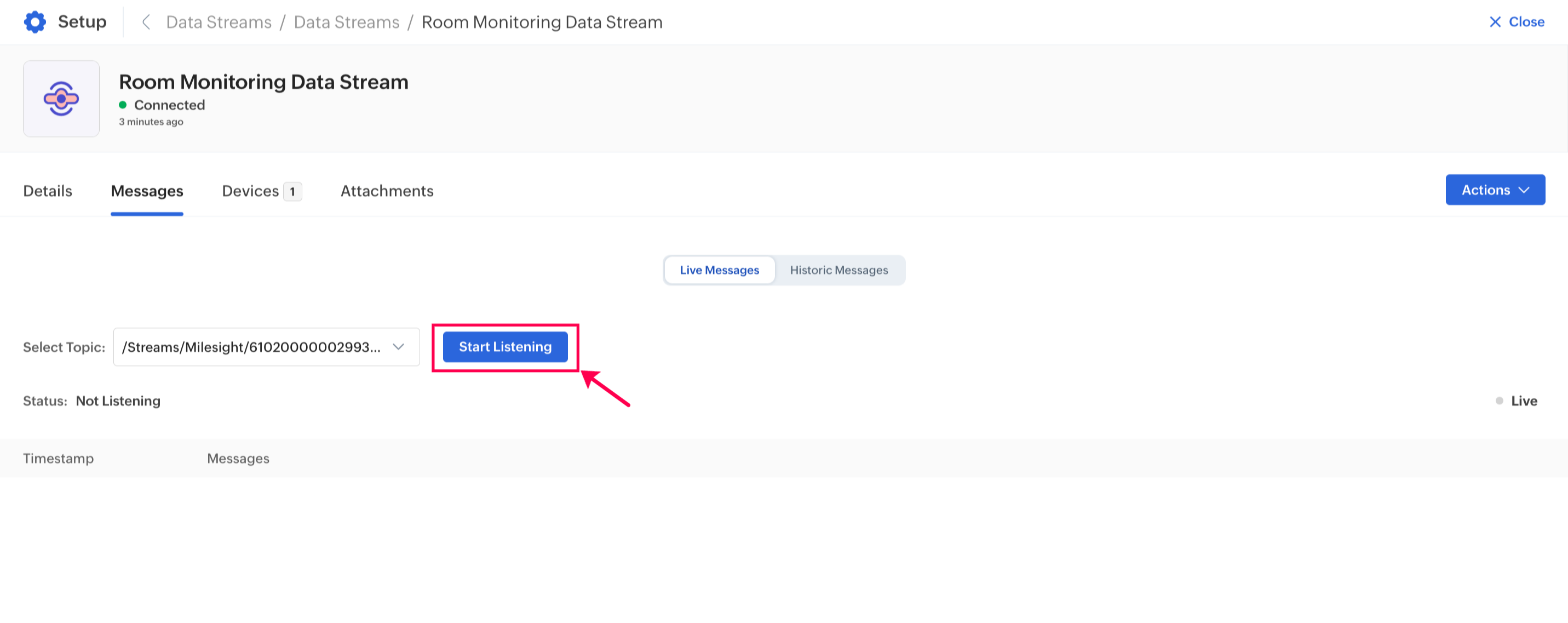Expand the Select Topic dropdown
Viewport: 1568px width, 623px height.
pos(252,347)
